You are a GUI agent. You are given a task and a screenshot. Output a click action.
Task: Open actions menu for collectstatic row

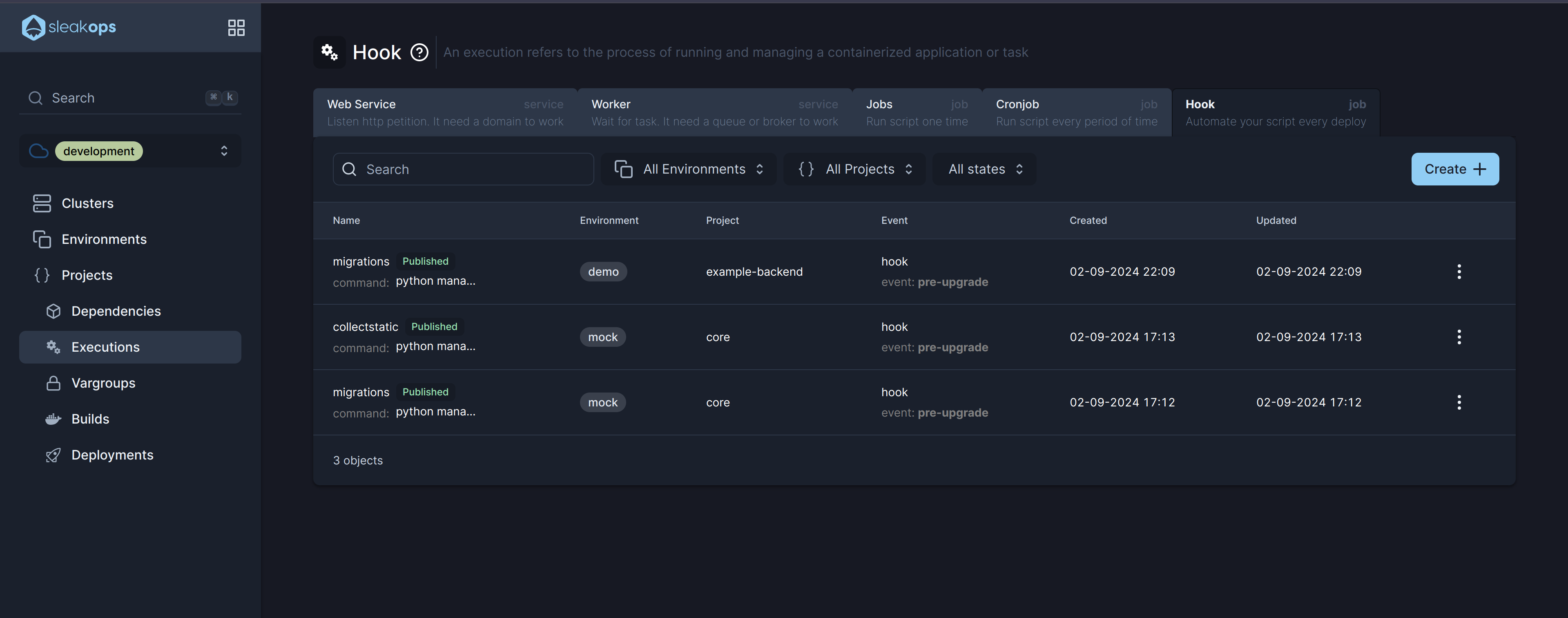1459,337
